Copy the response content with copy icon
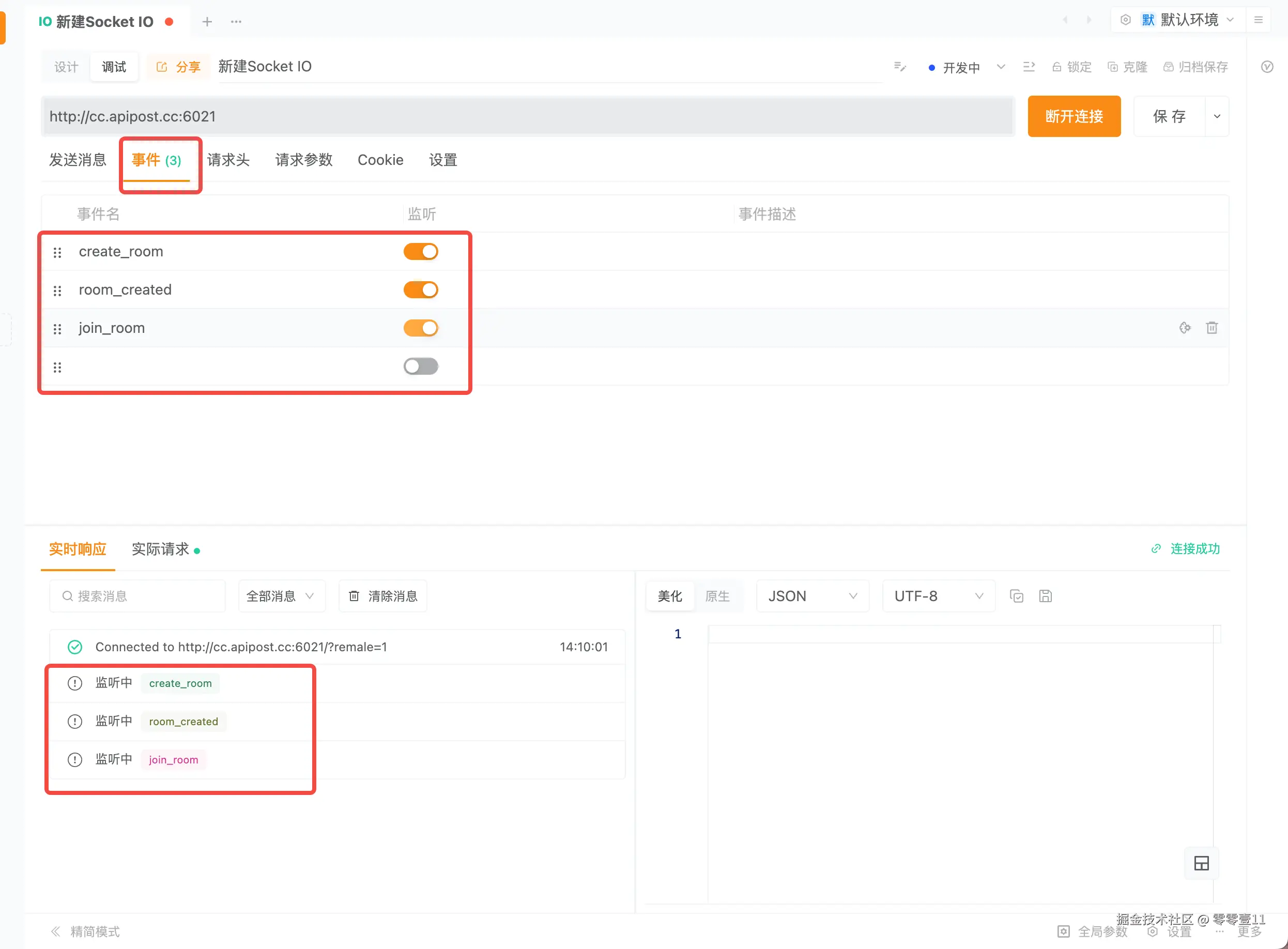This screenshot has height=949, width=1288. (1016, 596)
